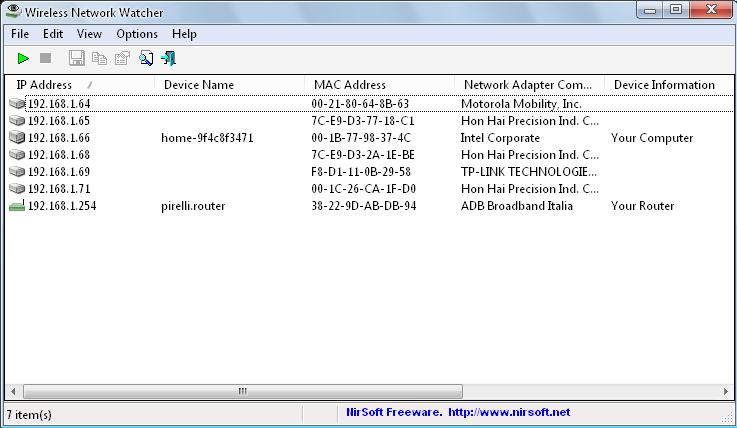
Task: Click MAC address 00-1C-26-CA-1F-D0
Action: 363,188
